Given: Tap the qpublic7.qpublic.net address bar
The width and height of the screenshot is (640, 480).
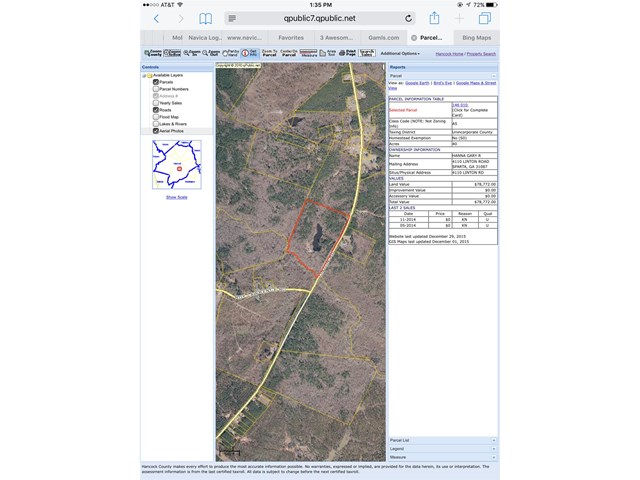Looking at the screenshot, I should (320, 18).
